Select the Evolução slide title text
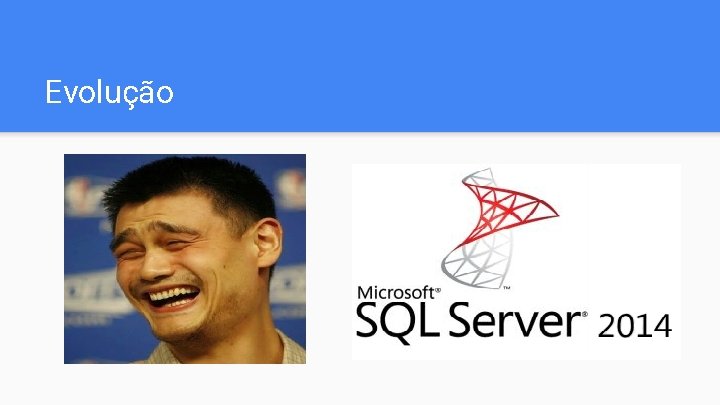The width and height of the screenshot is (720, 405). (109, 92)
